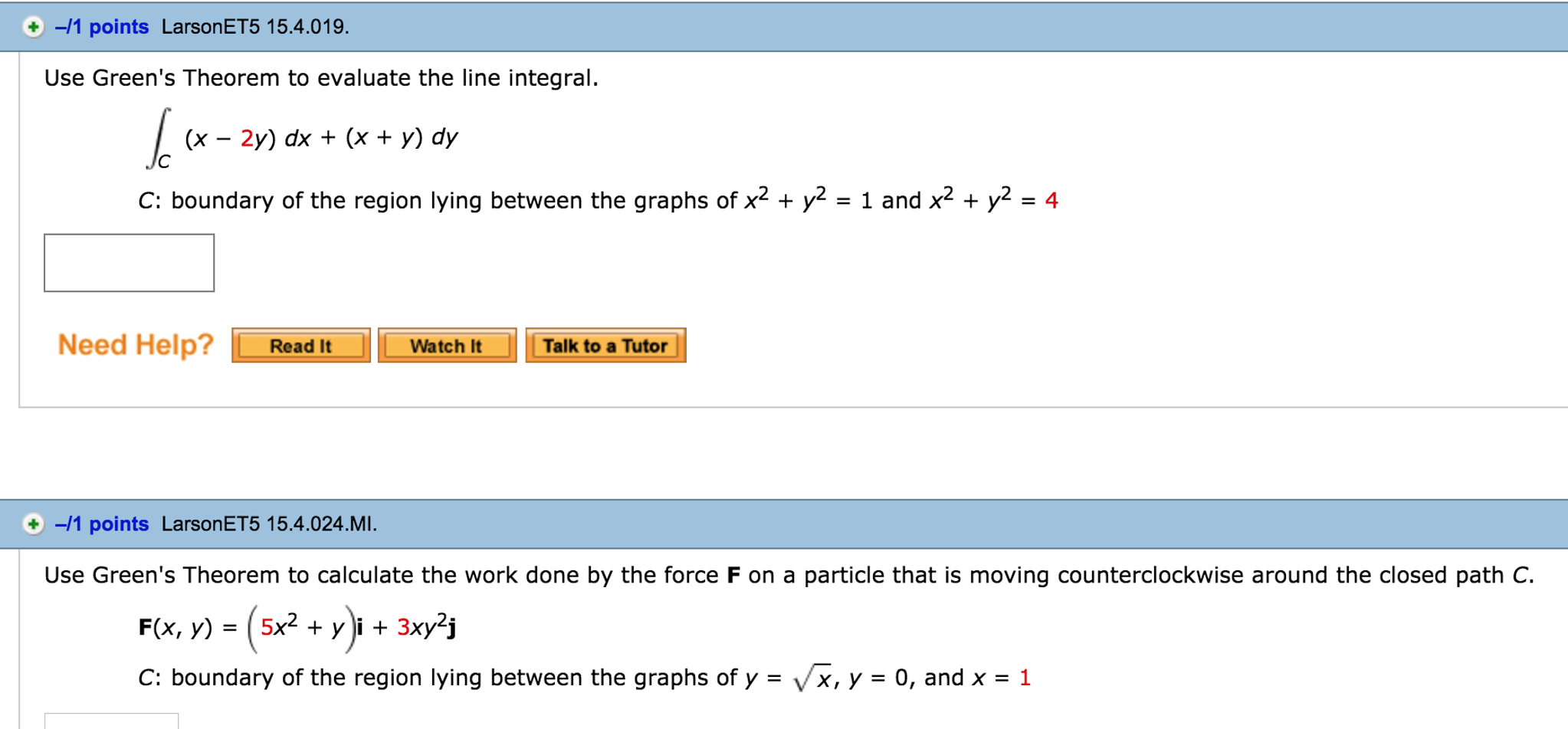This screenshot has height=729, width=1568.
Task: Click the Need Help? label
Action: point(135,344)
